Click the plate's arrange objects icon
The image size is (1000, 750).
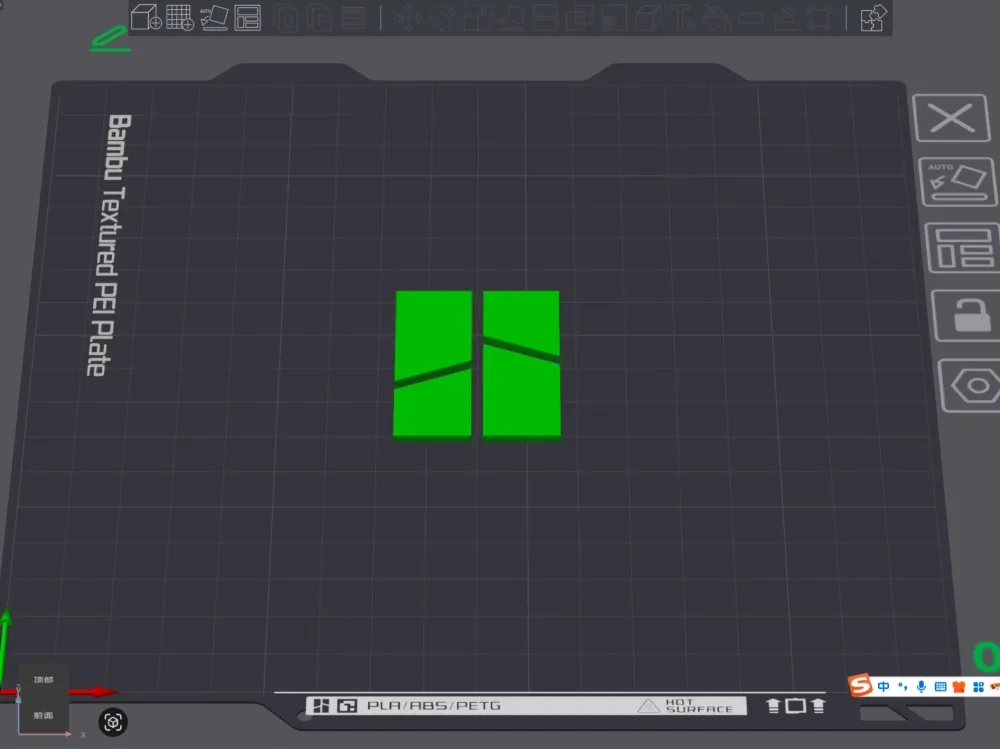click(x=963, y=247)
